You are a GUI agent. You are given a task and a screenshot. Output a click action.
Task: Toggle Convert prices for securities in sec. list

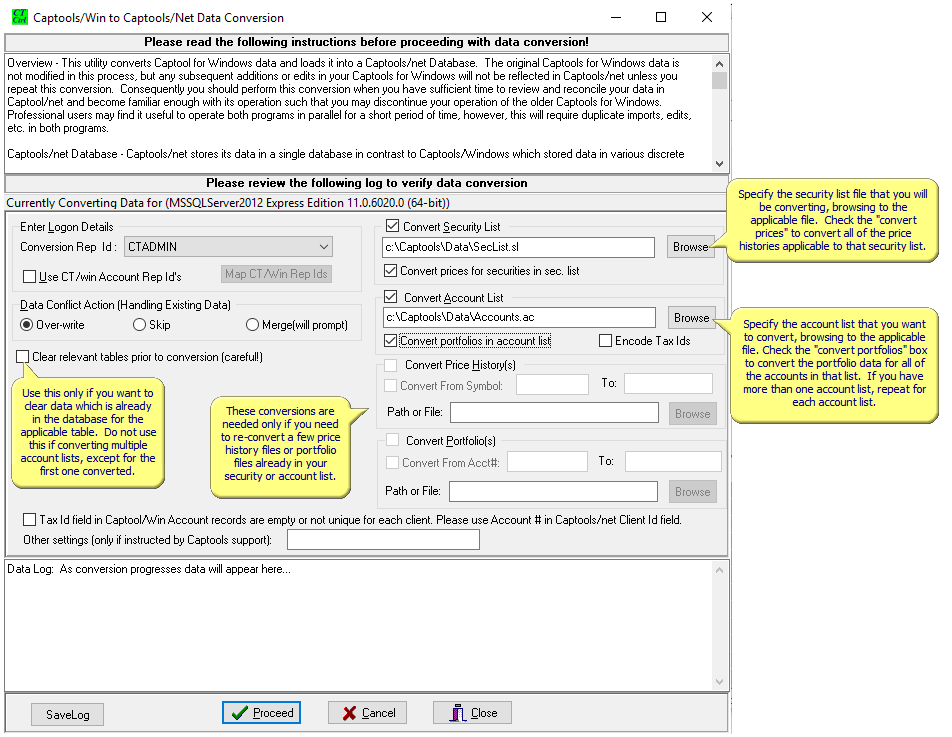391,271
